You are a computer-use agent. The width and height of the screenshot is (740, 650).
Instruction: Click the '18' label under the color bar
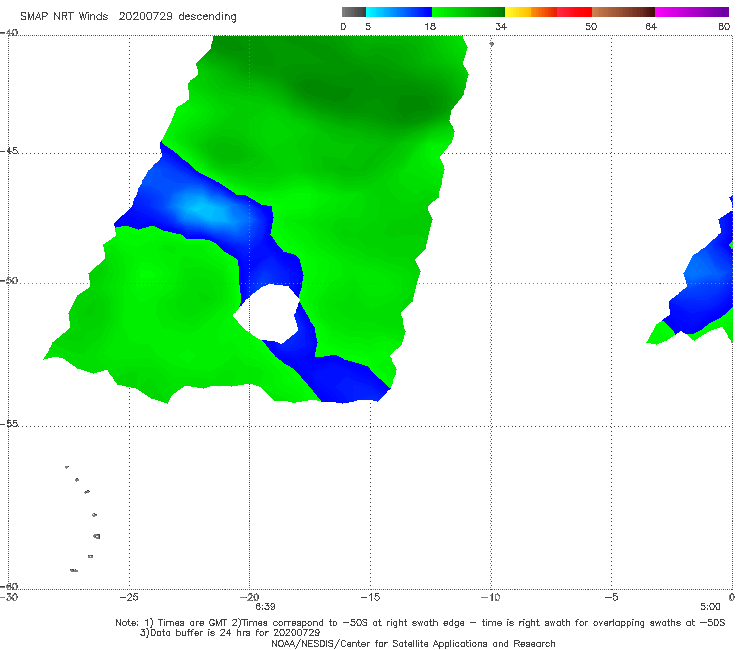430,26
